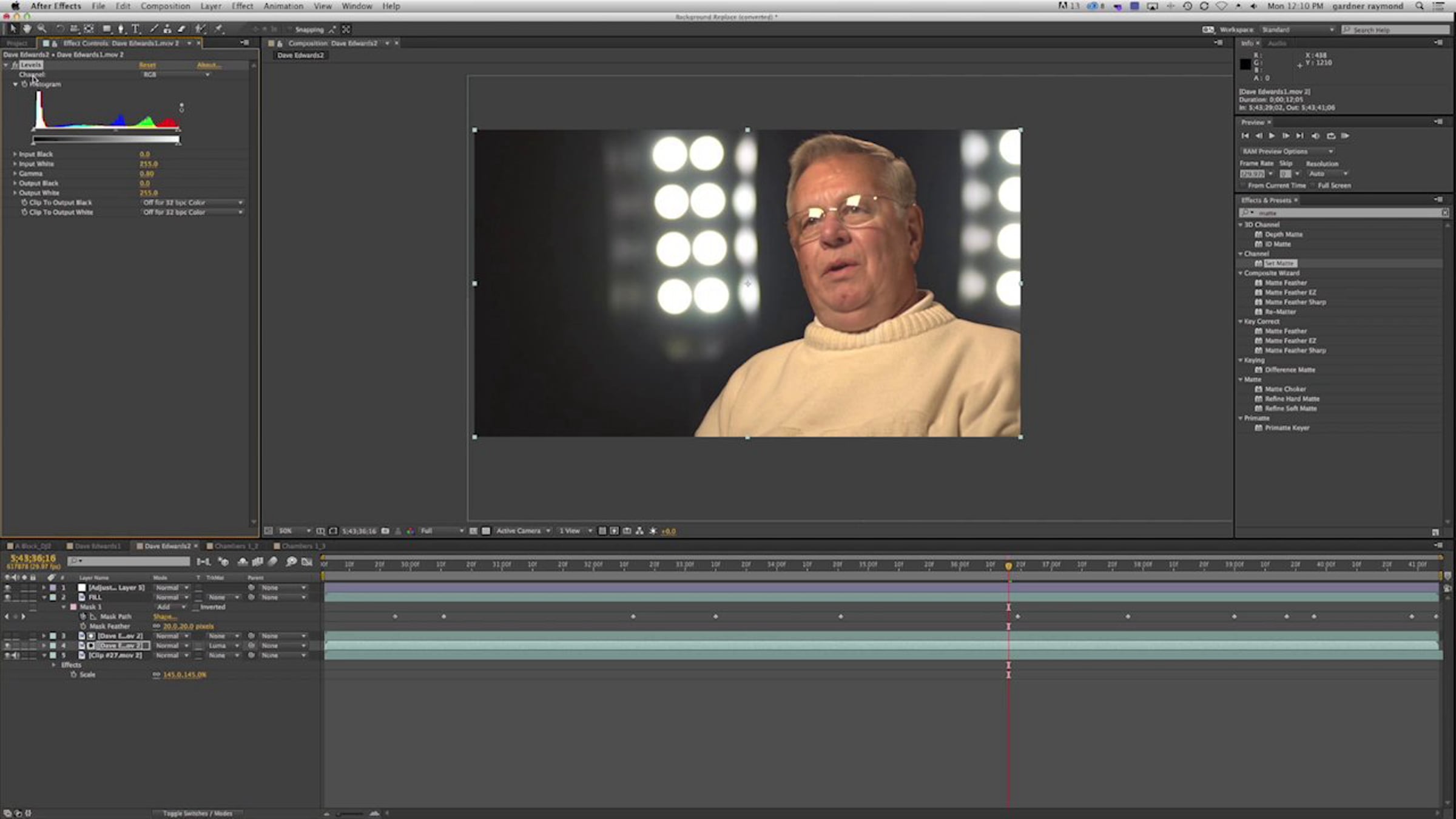Viewport: 1456px width, 819px height.
Task: Open the RAM Preview Options dropdown
Action: tap(1287, 151)
